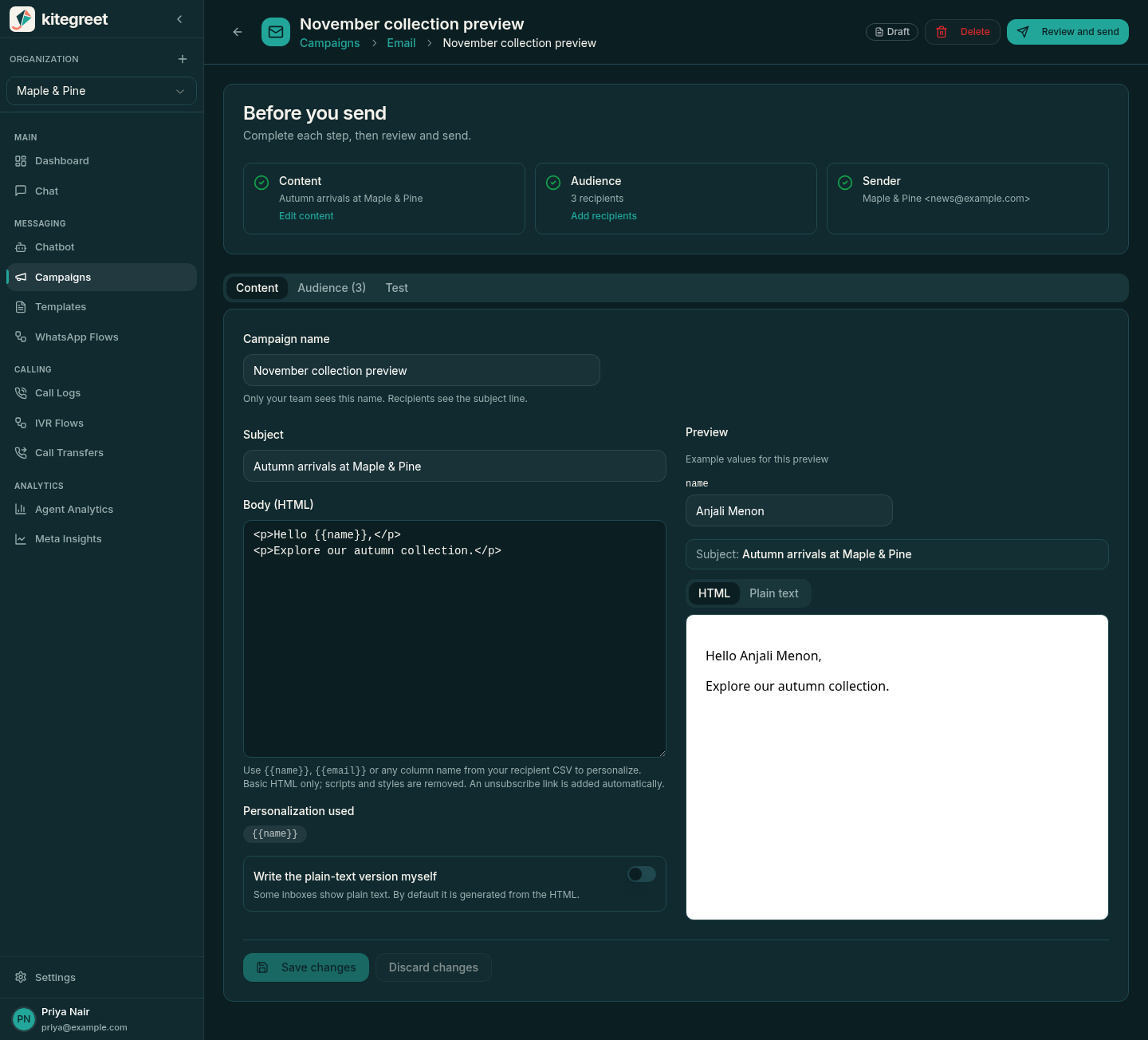Open the Campaigns breadcrumb link
Screen dimensions: 1148x1040
click(x=329, y=43)
